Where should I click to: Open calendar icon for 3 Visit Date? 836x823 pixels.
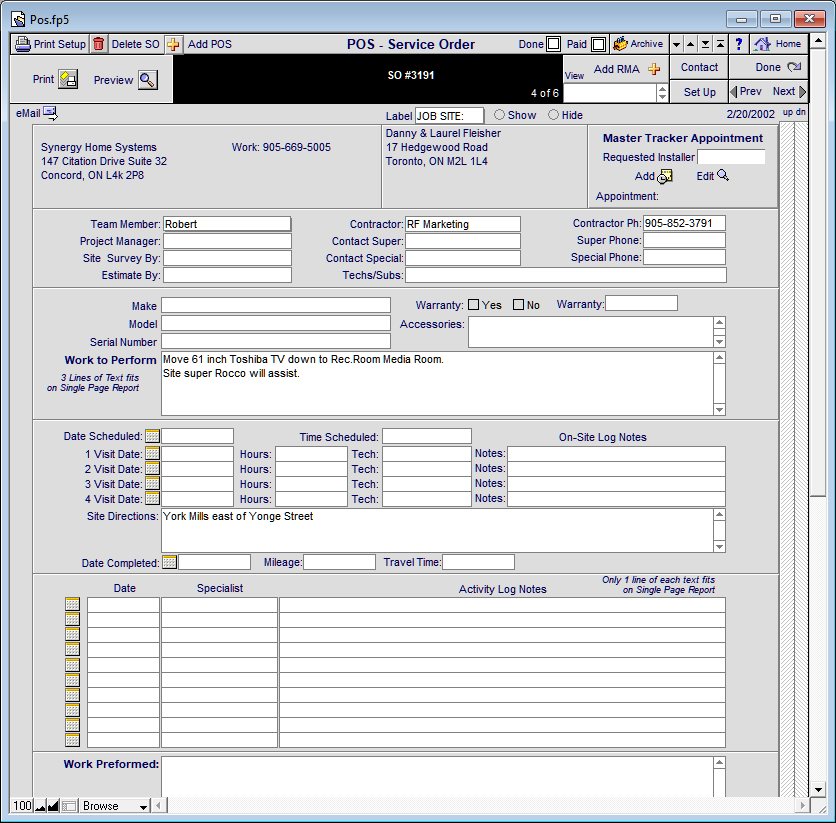pyautogui.click(x=152, y=483)
